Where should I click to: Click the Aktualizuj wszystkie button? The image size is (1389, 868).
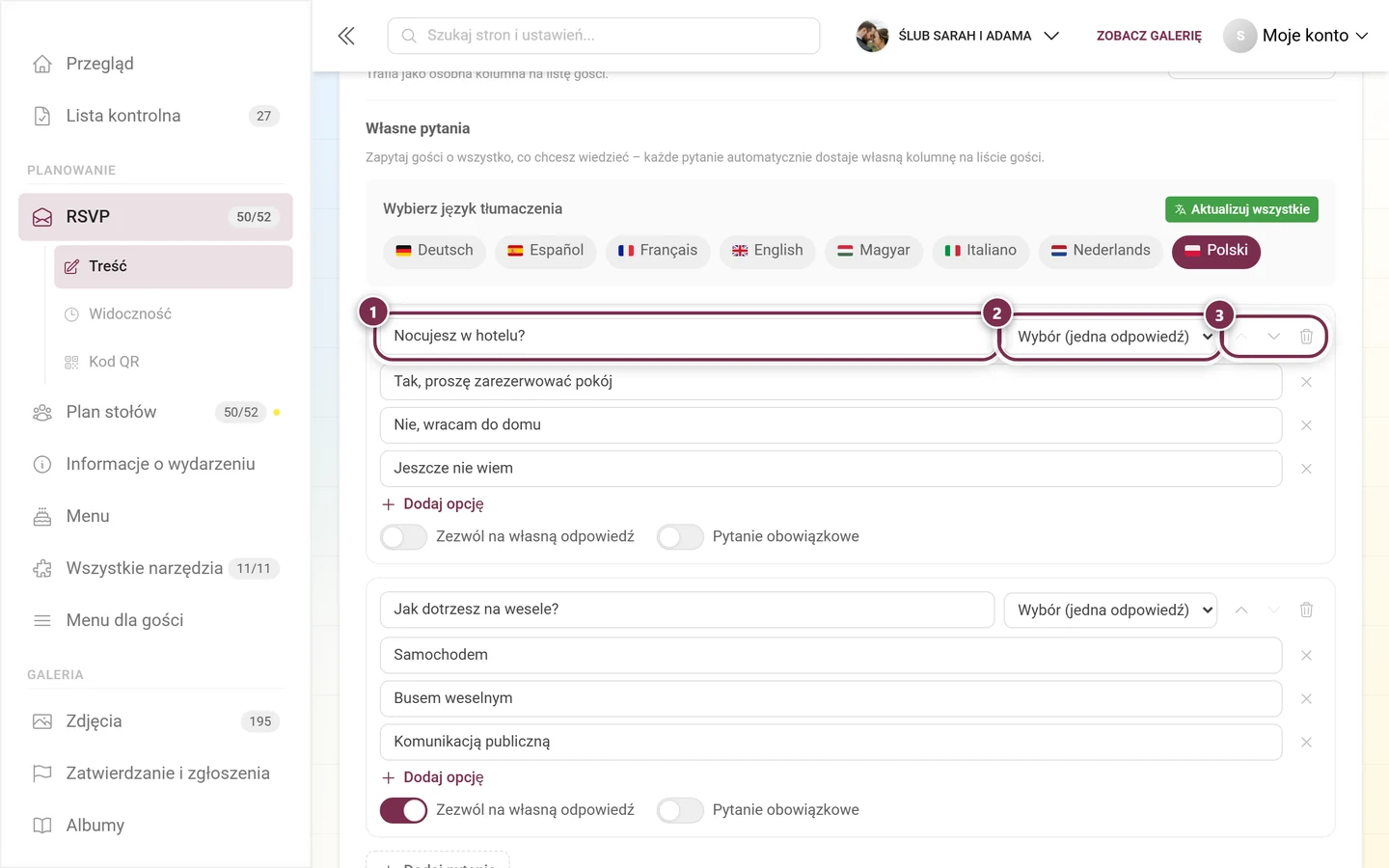click(1241, 209)
